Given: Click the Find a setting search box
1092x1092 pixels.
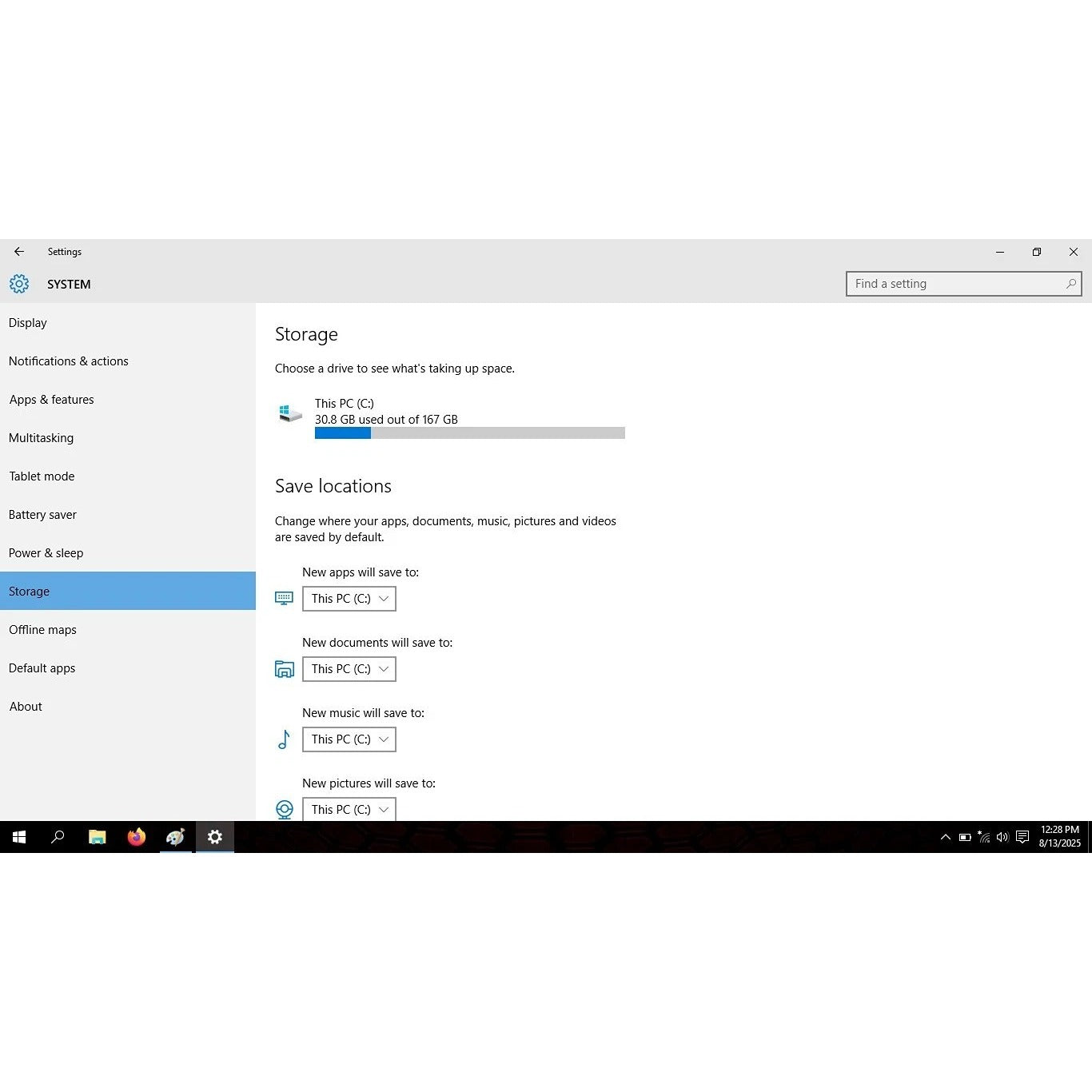Looking at the screenshot, I should (x=955, y=284).
